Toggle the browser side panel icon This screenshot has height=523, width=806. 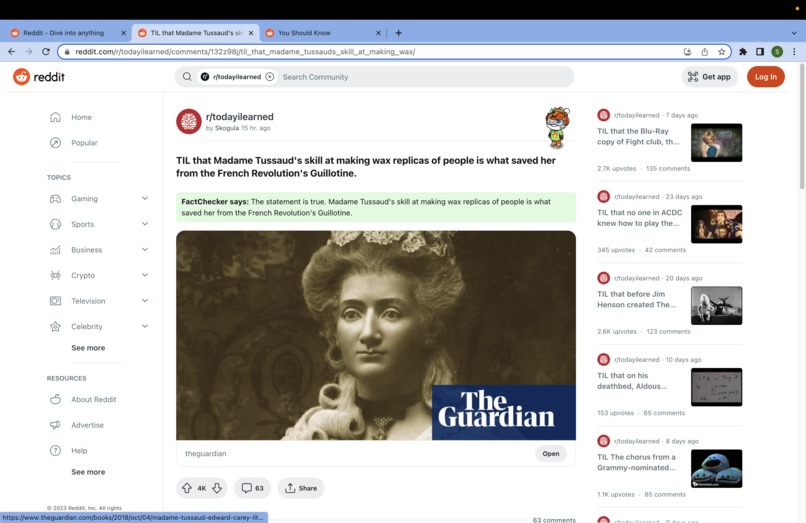click(x=760, y=51)
